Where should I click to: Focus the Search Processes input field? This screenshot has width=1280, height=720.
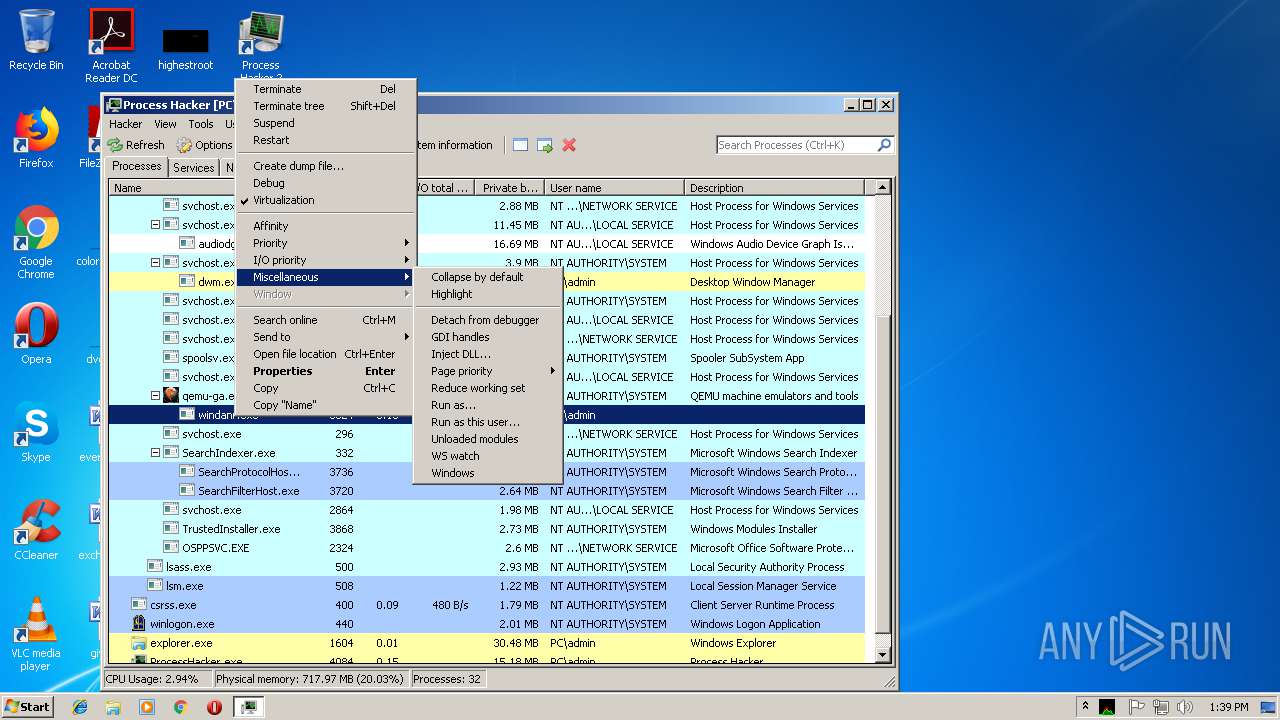pos(797,145)
